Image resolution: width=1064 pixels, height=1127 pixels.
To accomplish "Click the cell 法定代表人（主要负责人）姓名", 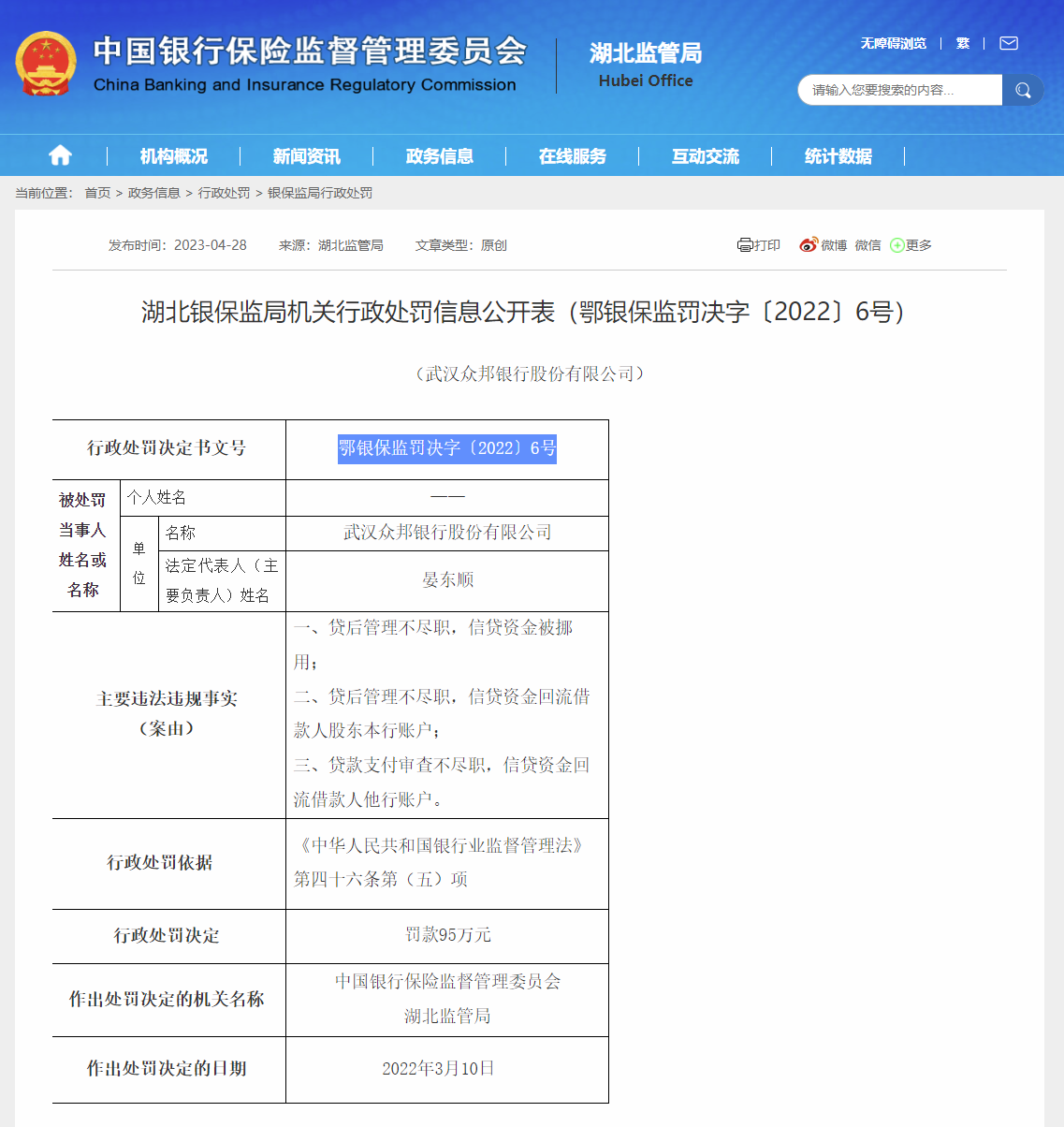I will point(222,580).
